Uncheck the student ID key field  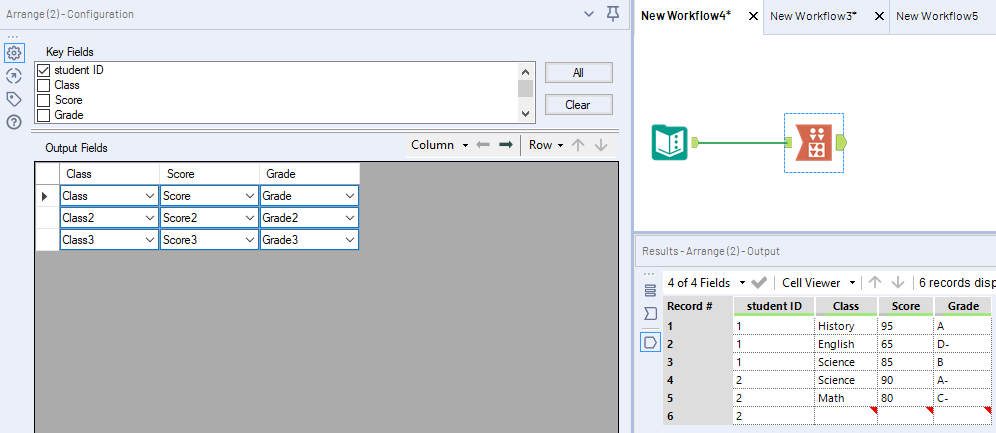click(x=43, y=71)
